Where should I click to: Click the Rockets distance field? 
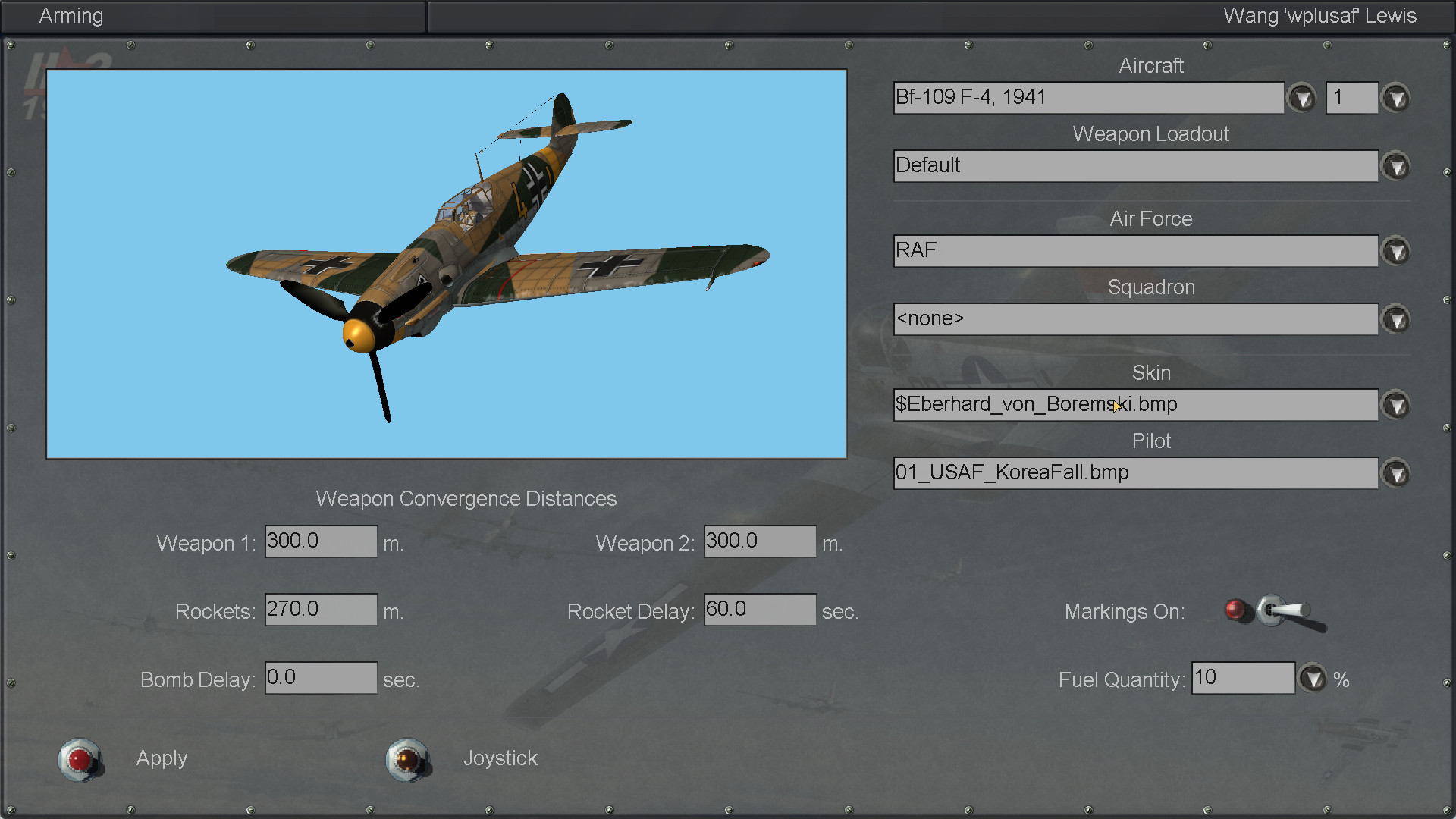(321, 610)
